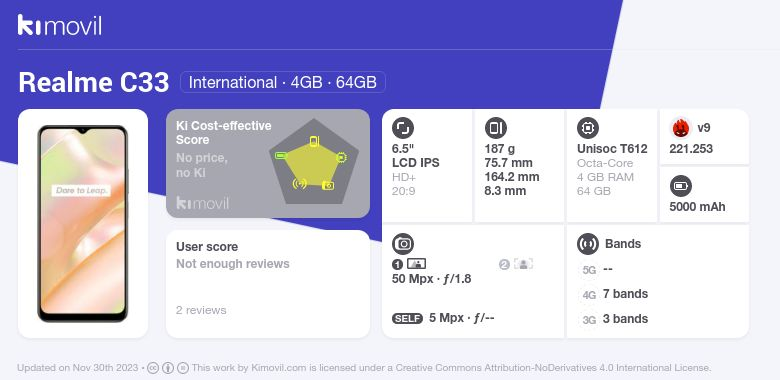The height and width of the screenshot is (380, 780).
Task: Click the Unisoc T612 processor chip icon
Action: coord(587,128)
